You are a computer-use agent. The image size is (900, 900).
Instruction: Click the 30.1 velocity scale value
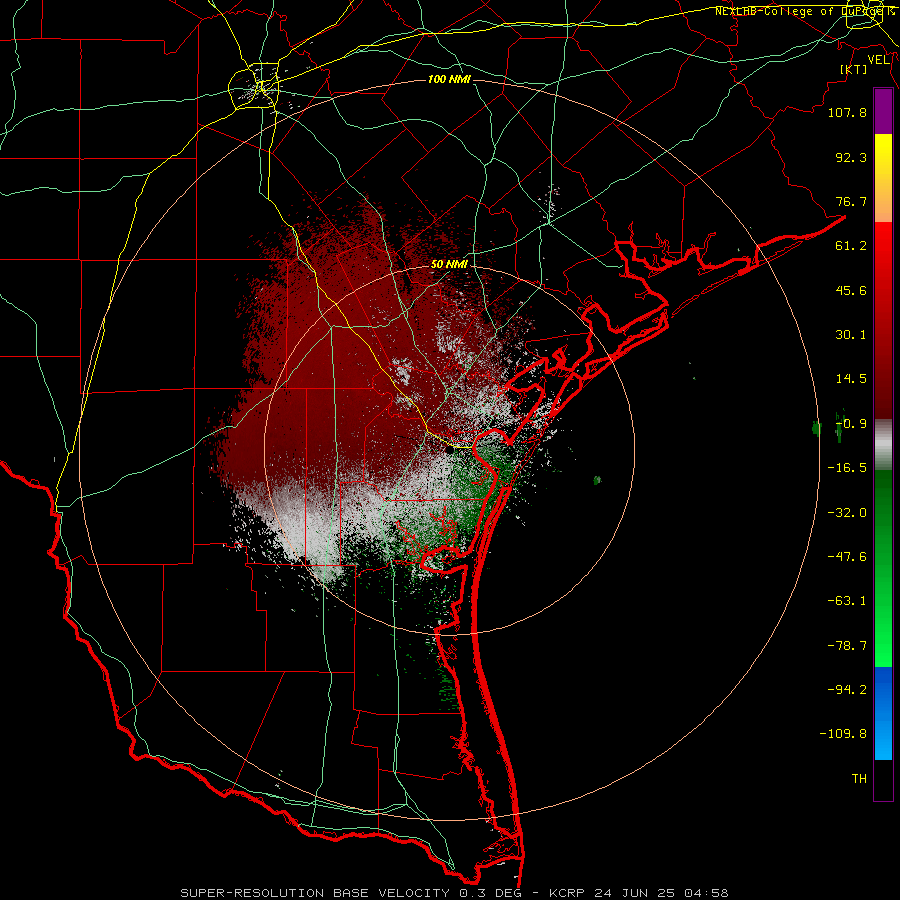[x=851, y=335]
